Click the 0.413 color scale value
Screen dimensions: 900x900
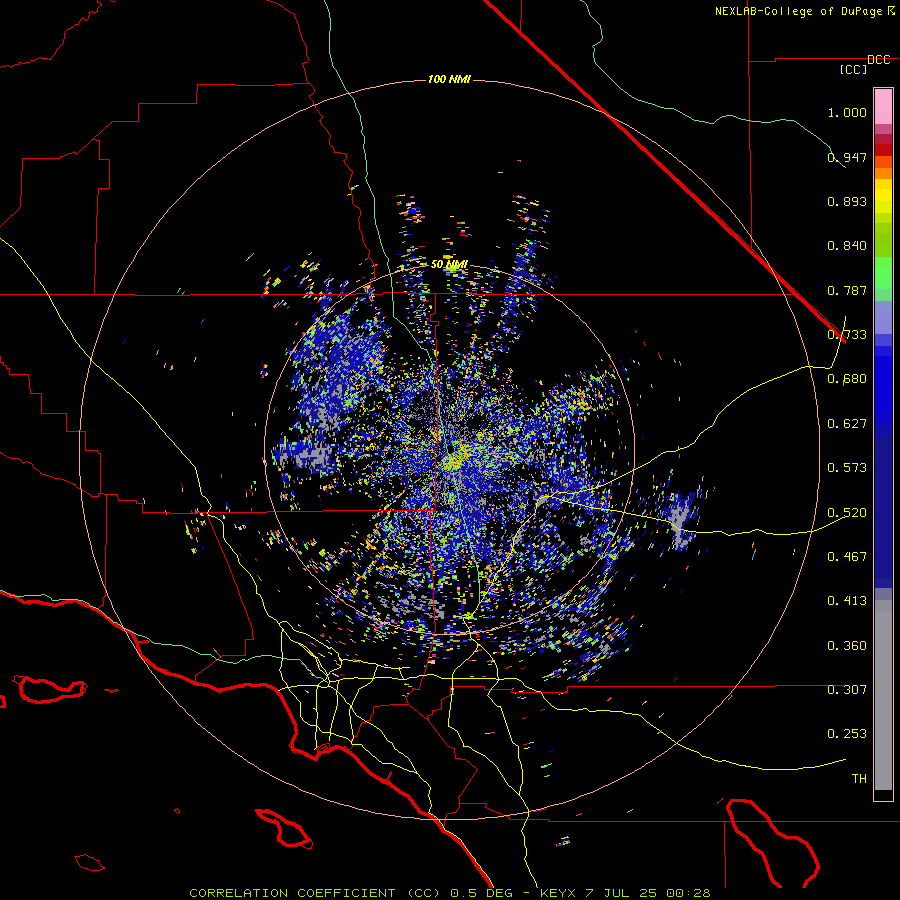click(x=847, y=601)
